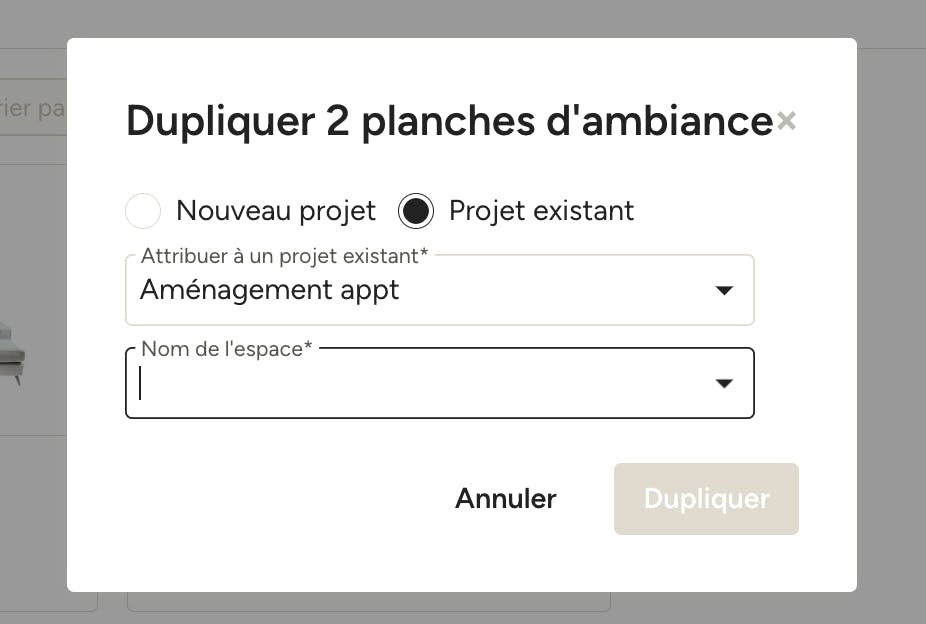Click the arrow beside Aménagement appt
Screen dimensions: 926x624
(x=724, y=290)
